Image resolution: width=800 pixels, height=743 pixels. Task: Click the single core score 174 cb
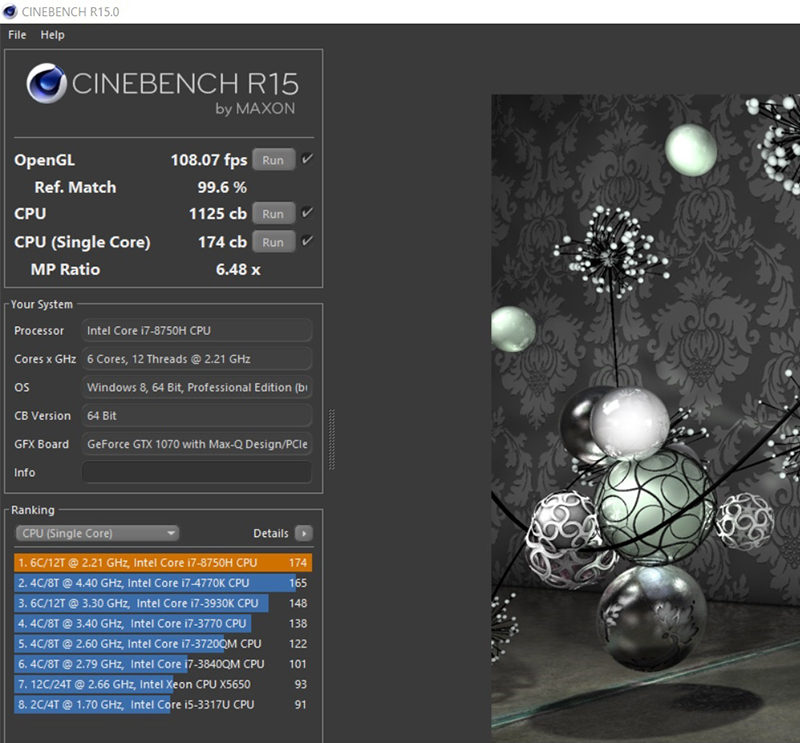pyautogui.click(x=222, y=242)
